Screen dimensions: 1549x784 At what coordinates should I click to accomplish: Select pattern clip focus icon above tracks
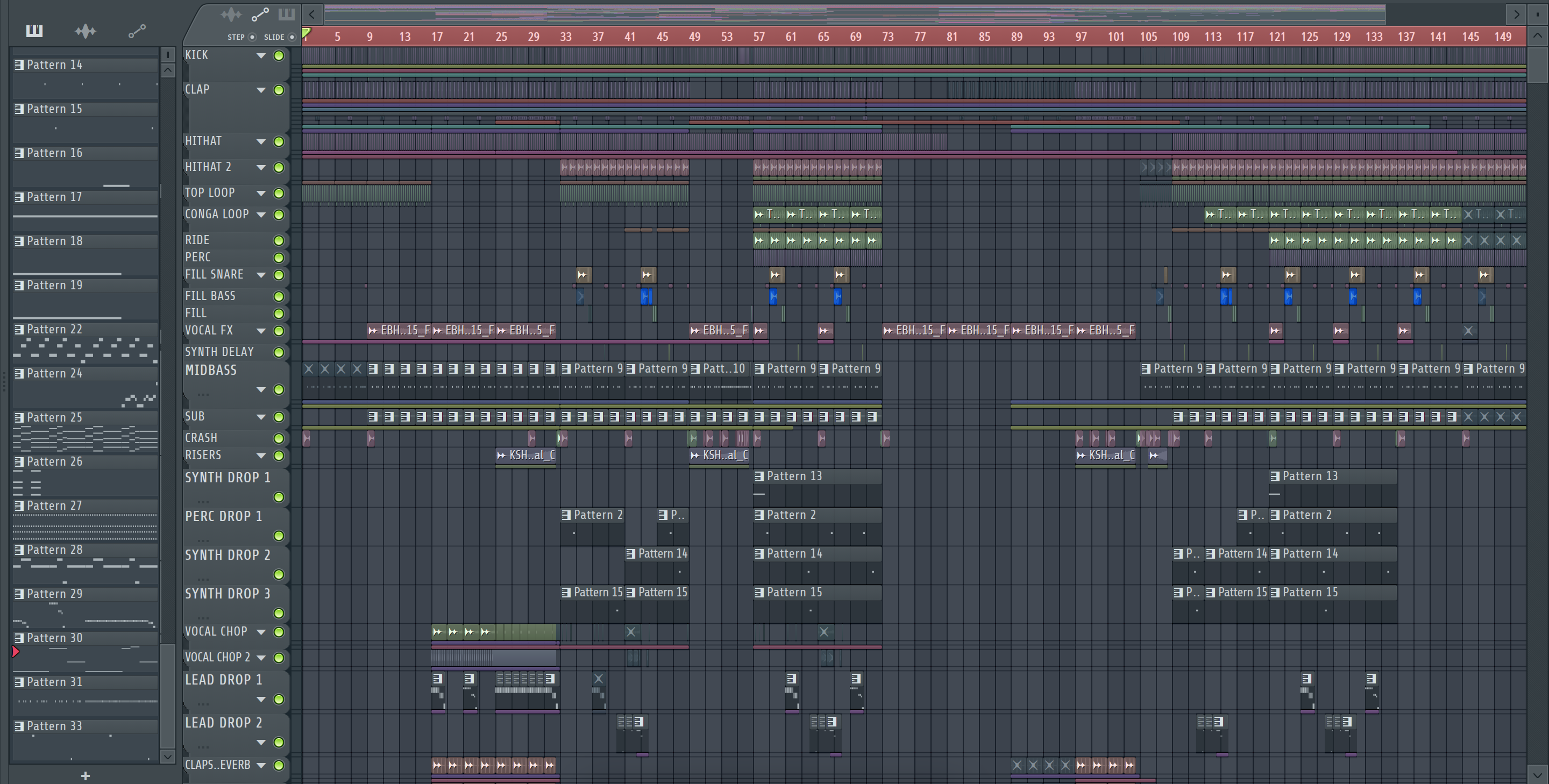pos(286,14)
